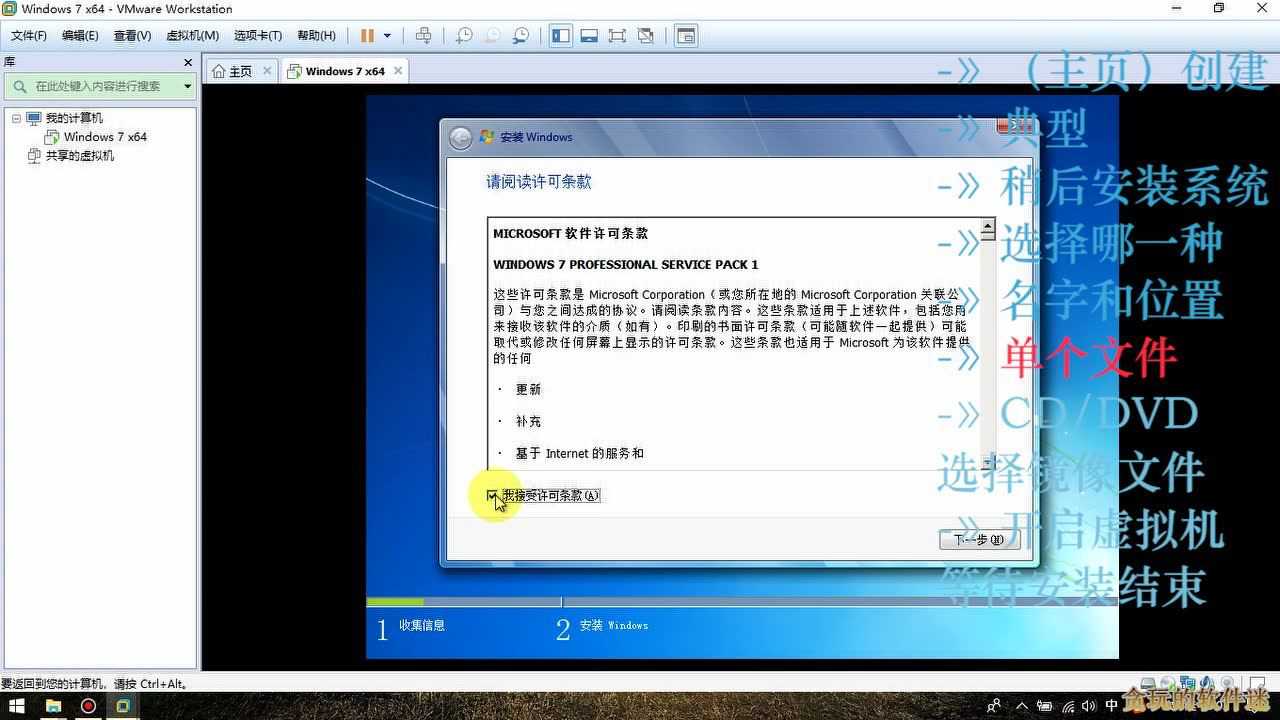Click the red record app taskbar icon
Viewport: 1280px width, 720px height.
coord(88,706)
